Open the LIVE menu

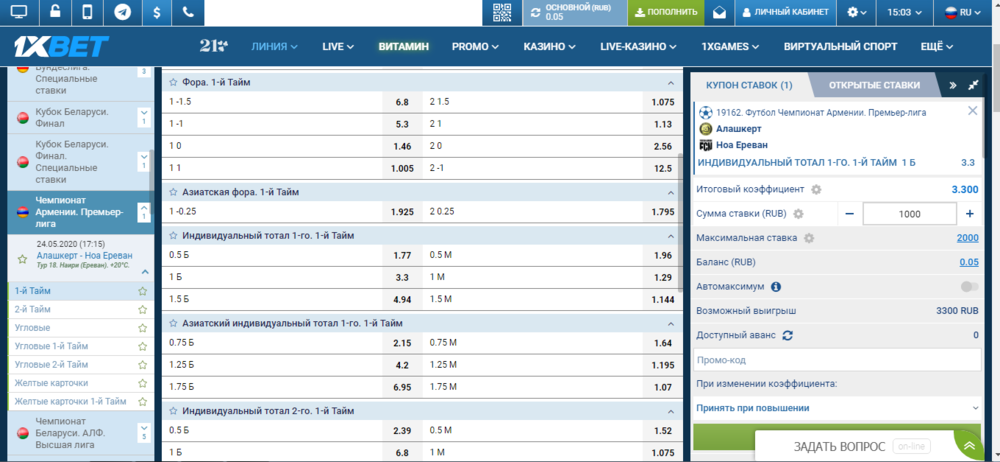[338, 47]
